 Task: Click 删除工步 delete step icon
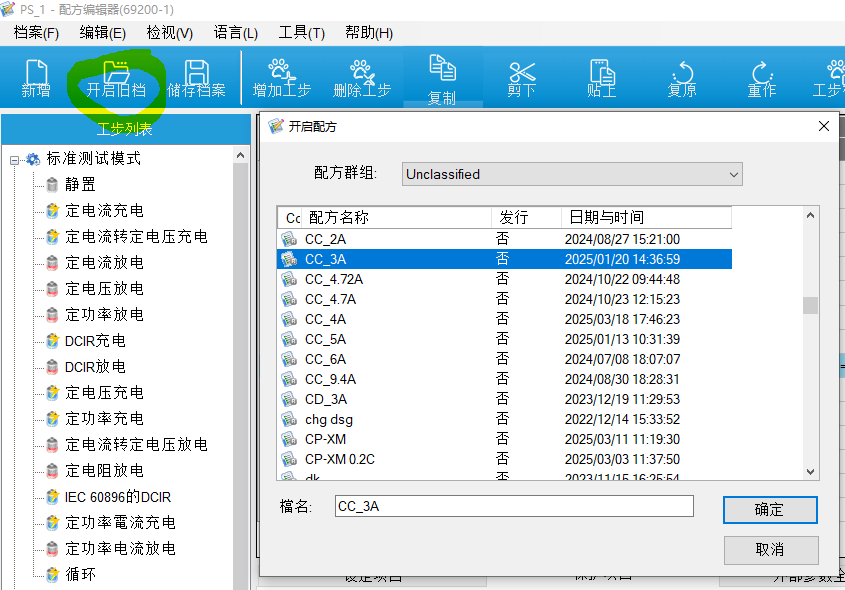(x=362, y=79)
